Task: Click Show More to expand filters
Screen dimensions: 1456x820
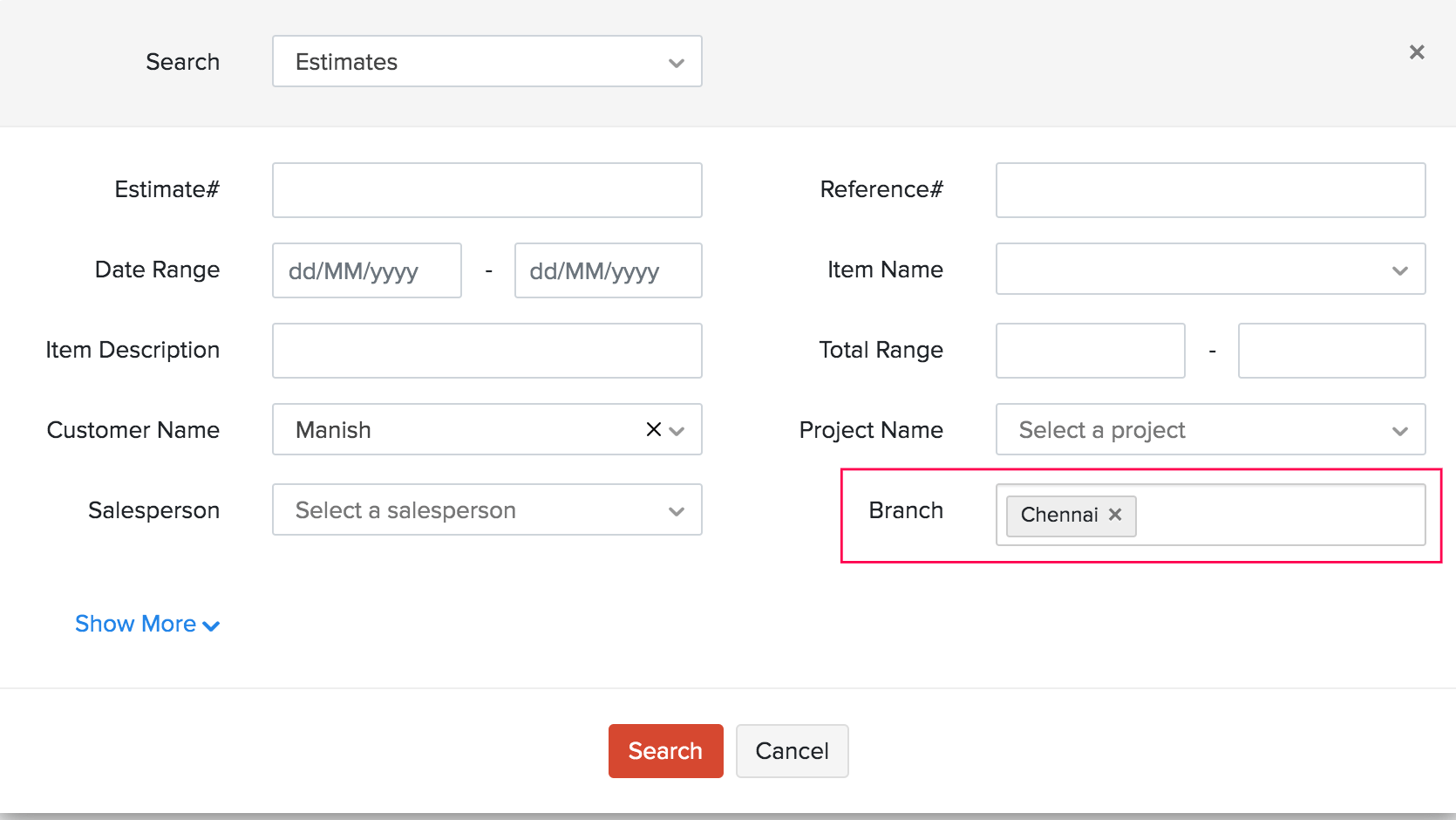Action: pyautogui.click(x=146, y=625)
